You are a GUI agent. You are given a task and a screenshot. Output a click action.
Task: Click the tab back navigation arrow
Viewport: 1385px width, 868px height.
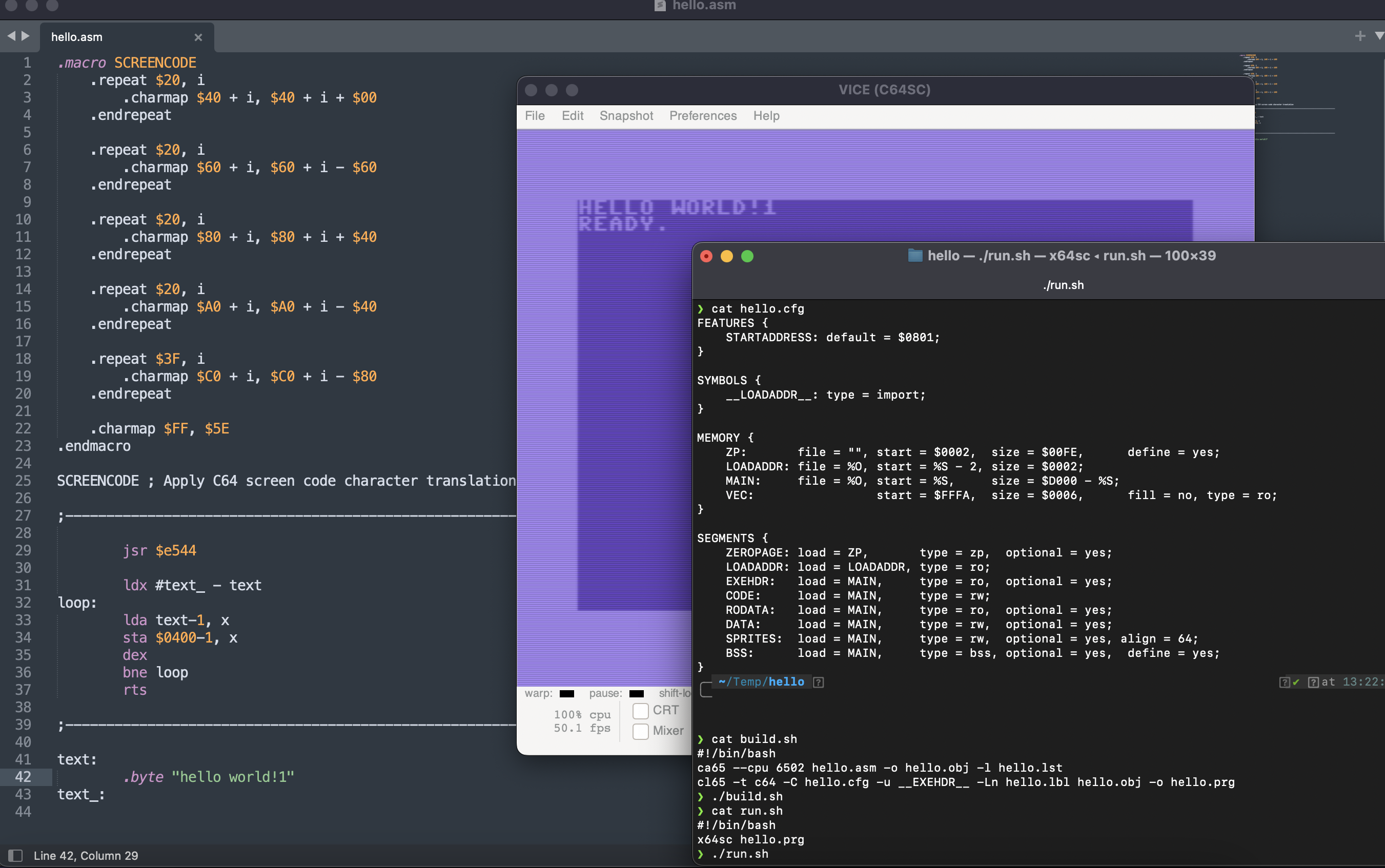(x=11, y=36)
